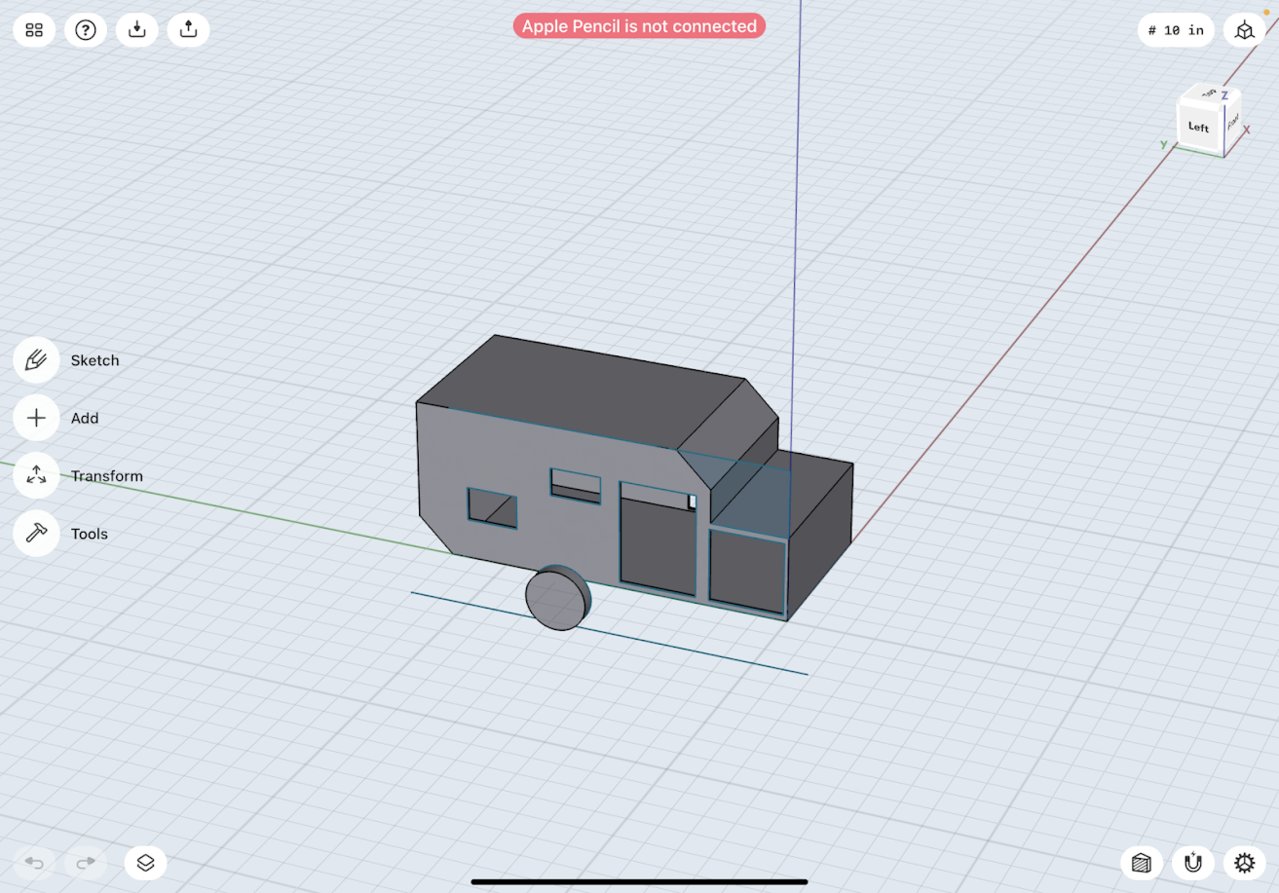Select the small left window cutout
This screenshot has height=893, width=1279.
pos(492,508)
